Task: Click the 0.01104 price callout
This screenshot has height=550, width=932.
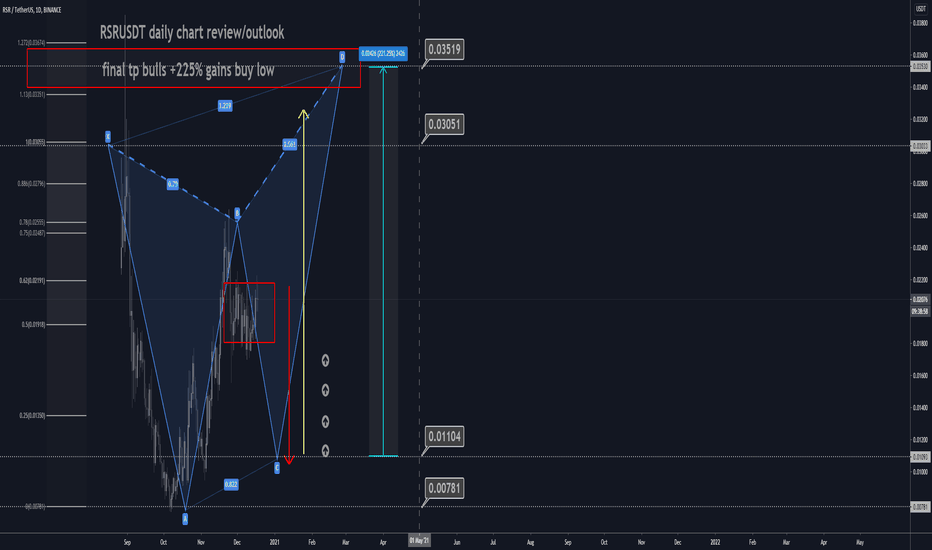Action: [x=445, y=436]
